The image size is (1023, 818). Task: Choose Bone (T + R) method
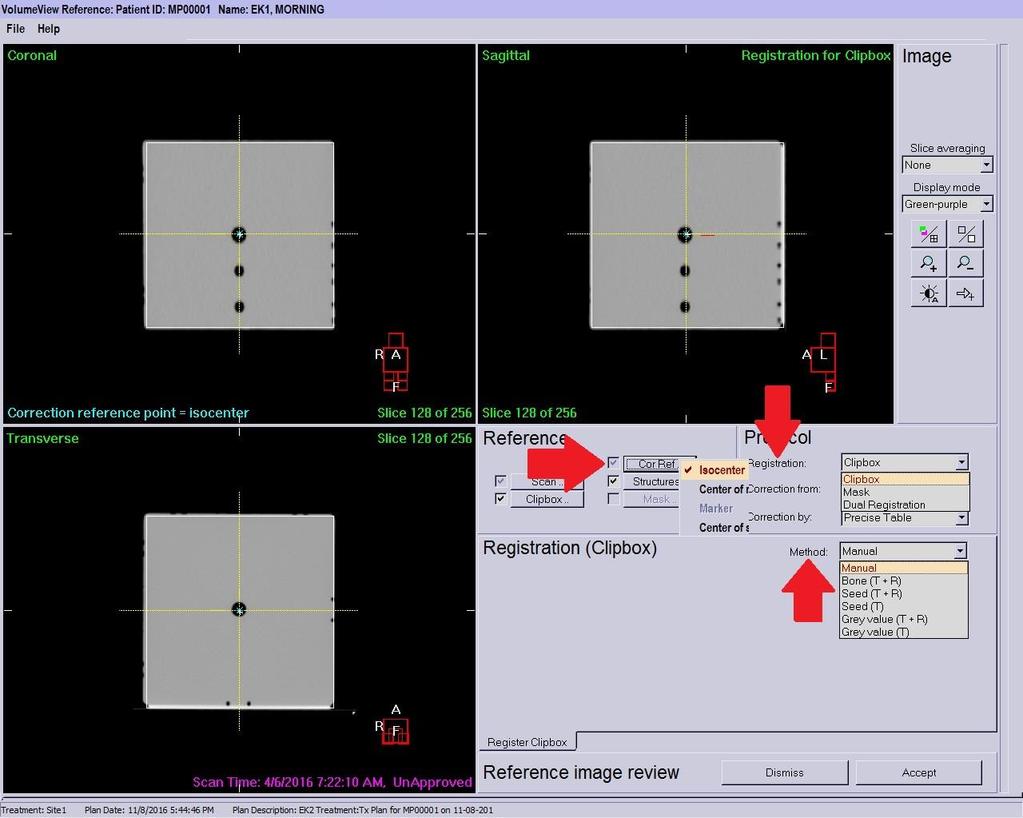tap(904, 581)
